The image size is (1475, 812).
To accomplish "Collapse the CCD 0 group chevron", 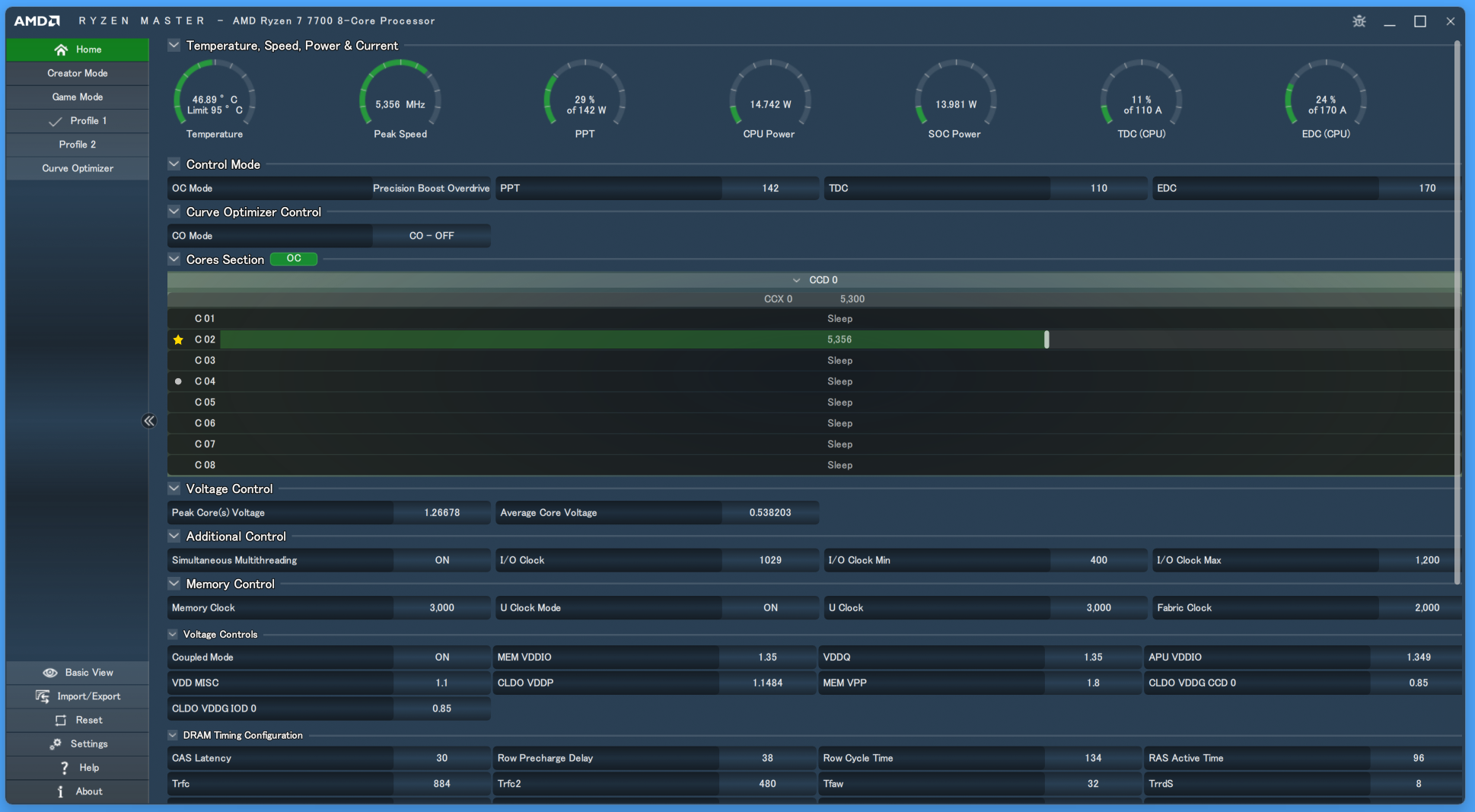I will [796, 280].
